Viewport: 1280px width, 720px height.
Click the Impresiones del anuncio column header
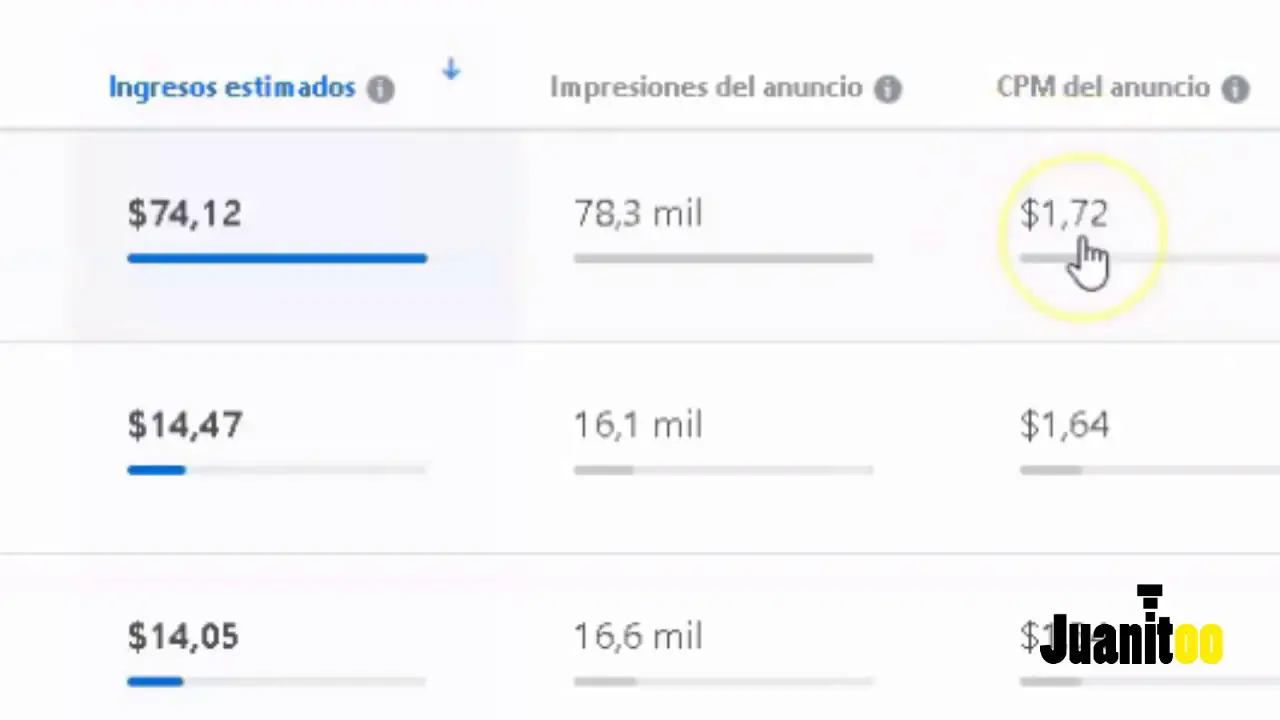(705, 87)
